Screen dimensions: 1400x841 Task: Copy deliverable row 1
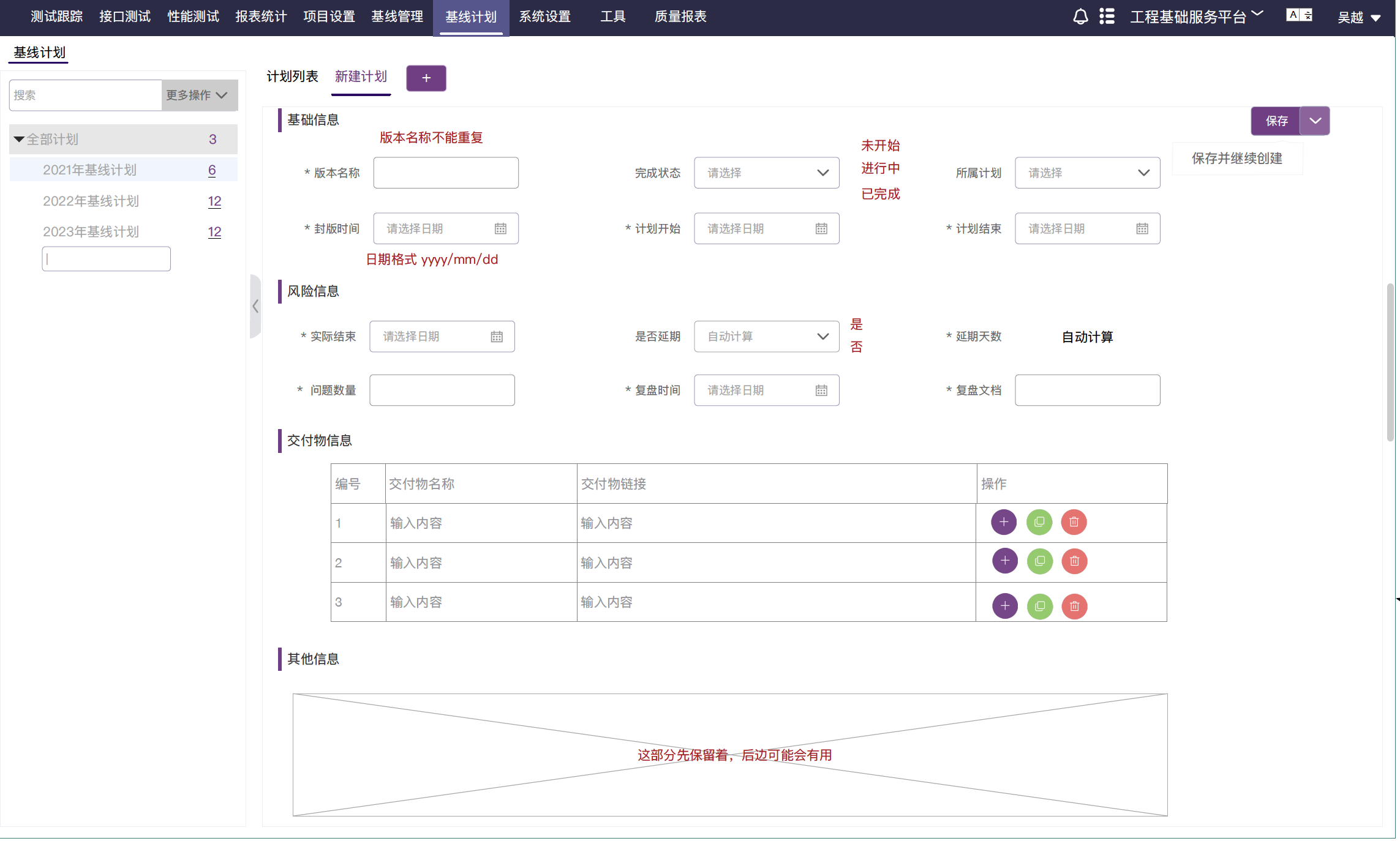pyautogui.click(x=1039, y=522)
